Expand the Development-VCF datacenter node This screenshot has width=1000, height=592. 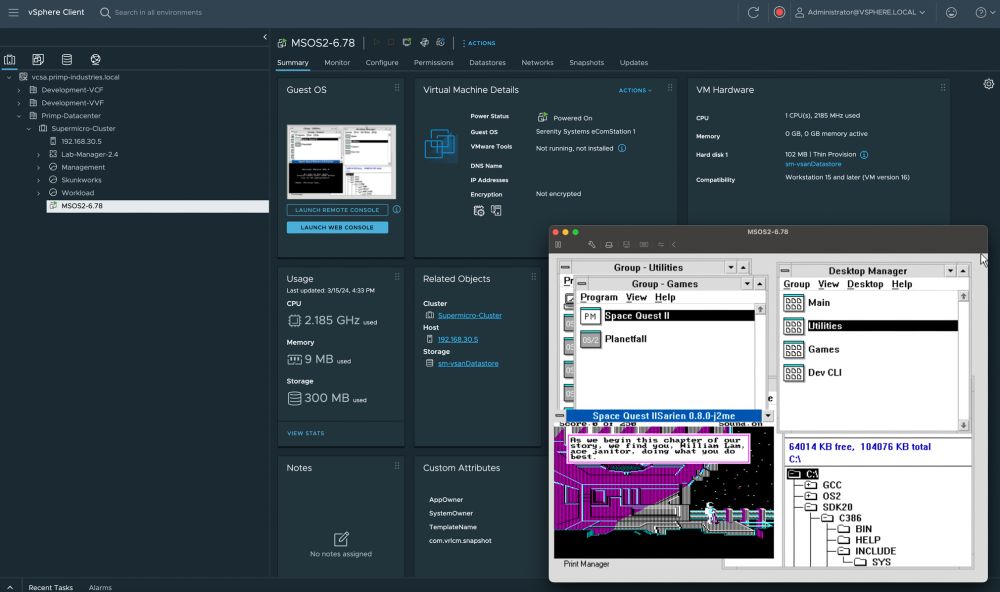19,90
